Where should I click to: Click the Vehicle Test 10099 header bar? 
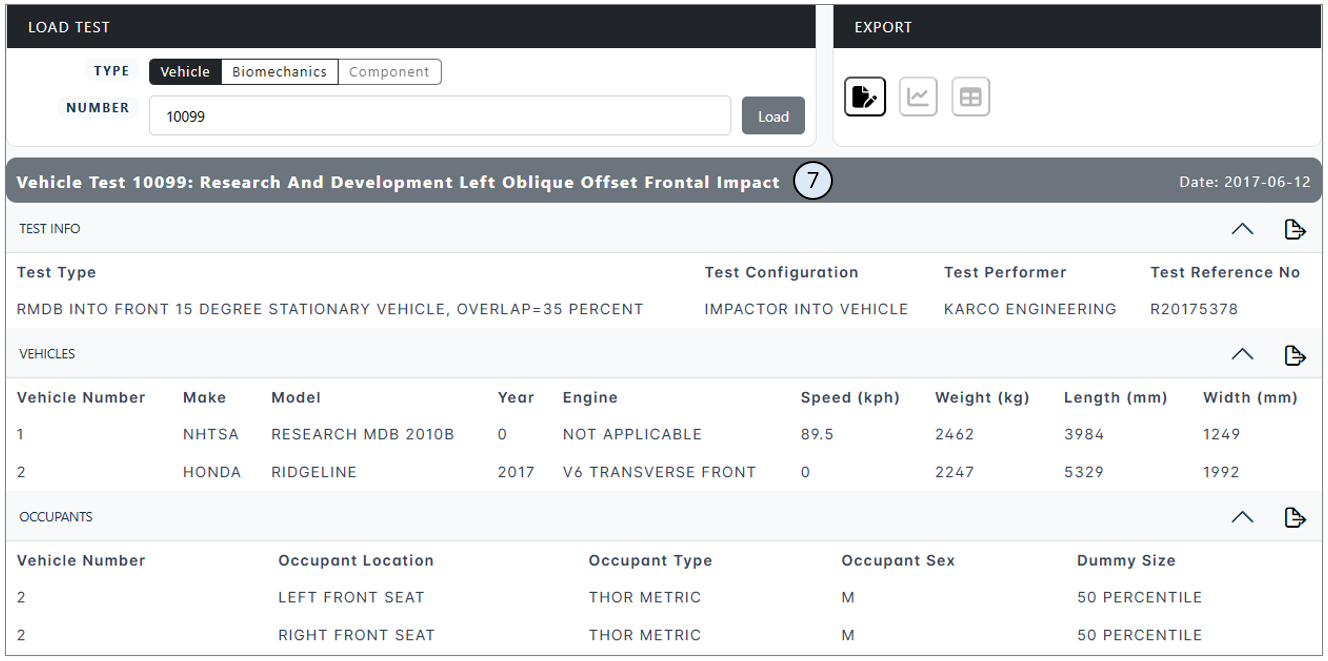(x=400, y=182)
